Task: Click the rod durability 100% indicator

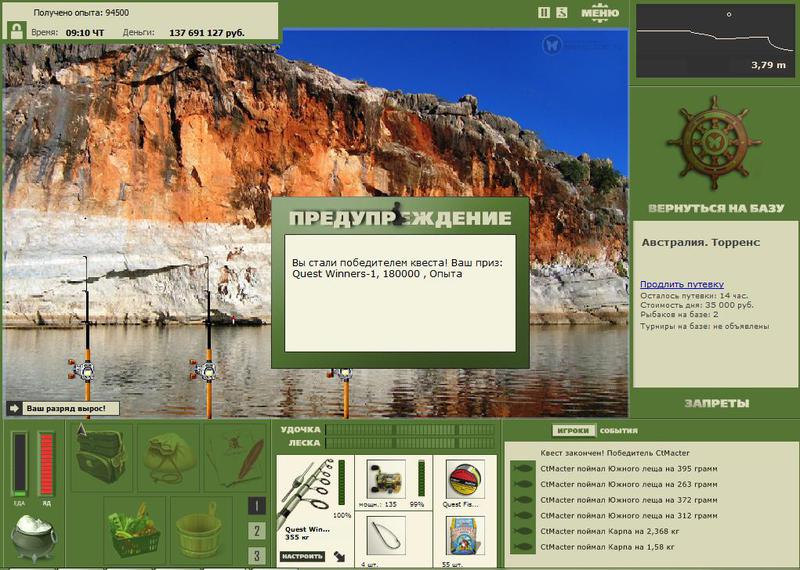Action: (x=342, y=515)
